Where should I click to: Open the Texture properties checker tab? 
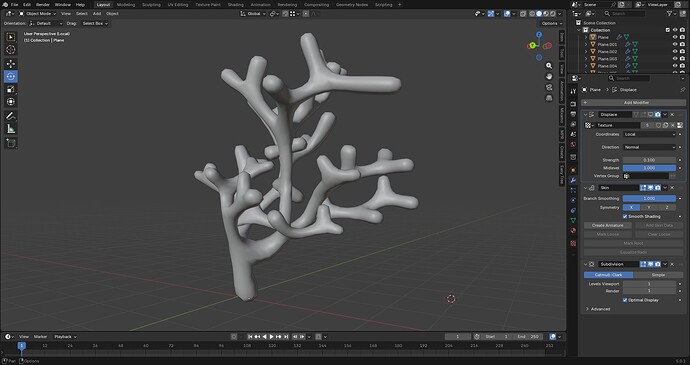pyautogui.click(x=573, y=243)
